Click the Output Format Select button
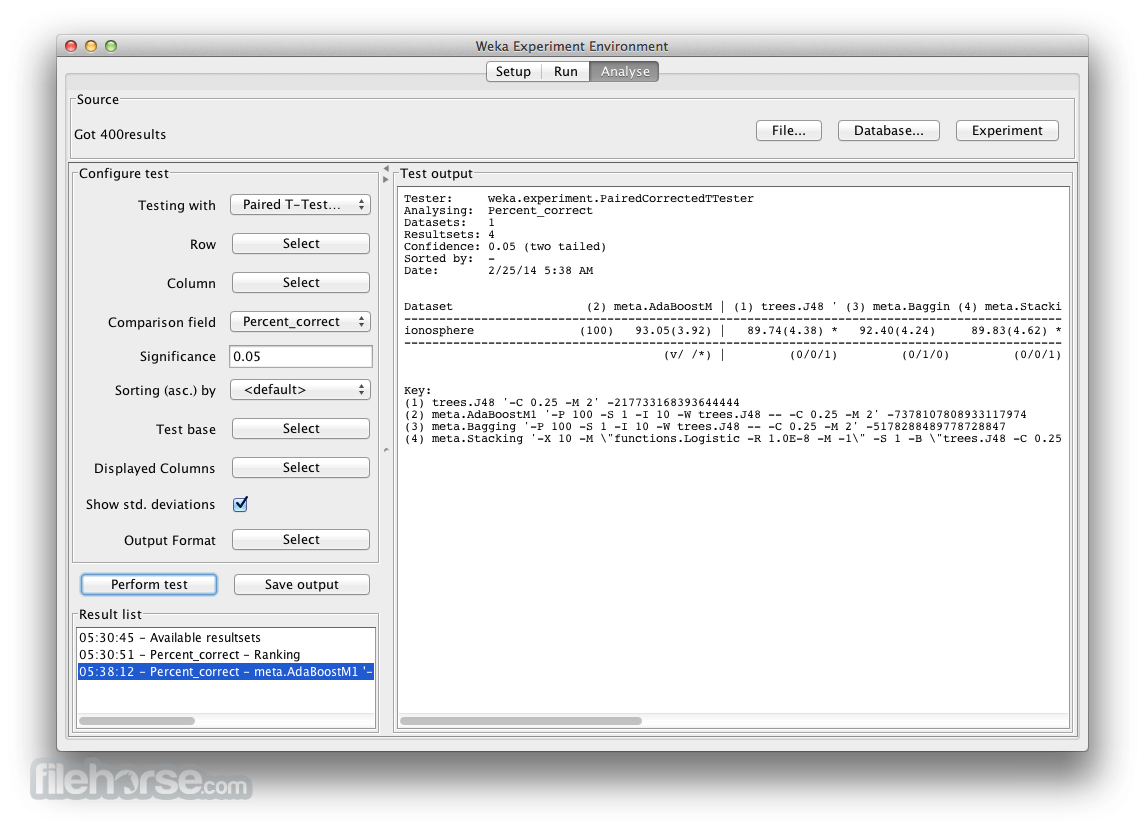Viewport: 1145px width, 830px height. pyautogui.click(x=301, y=539)
